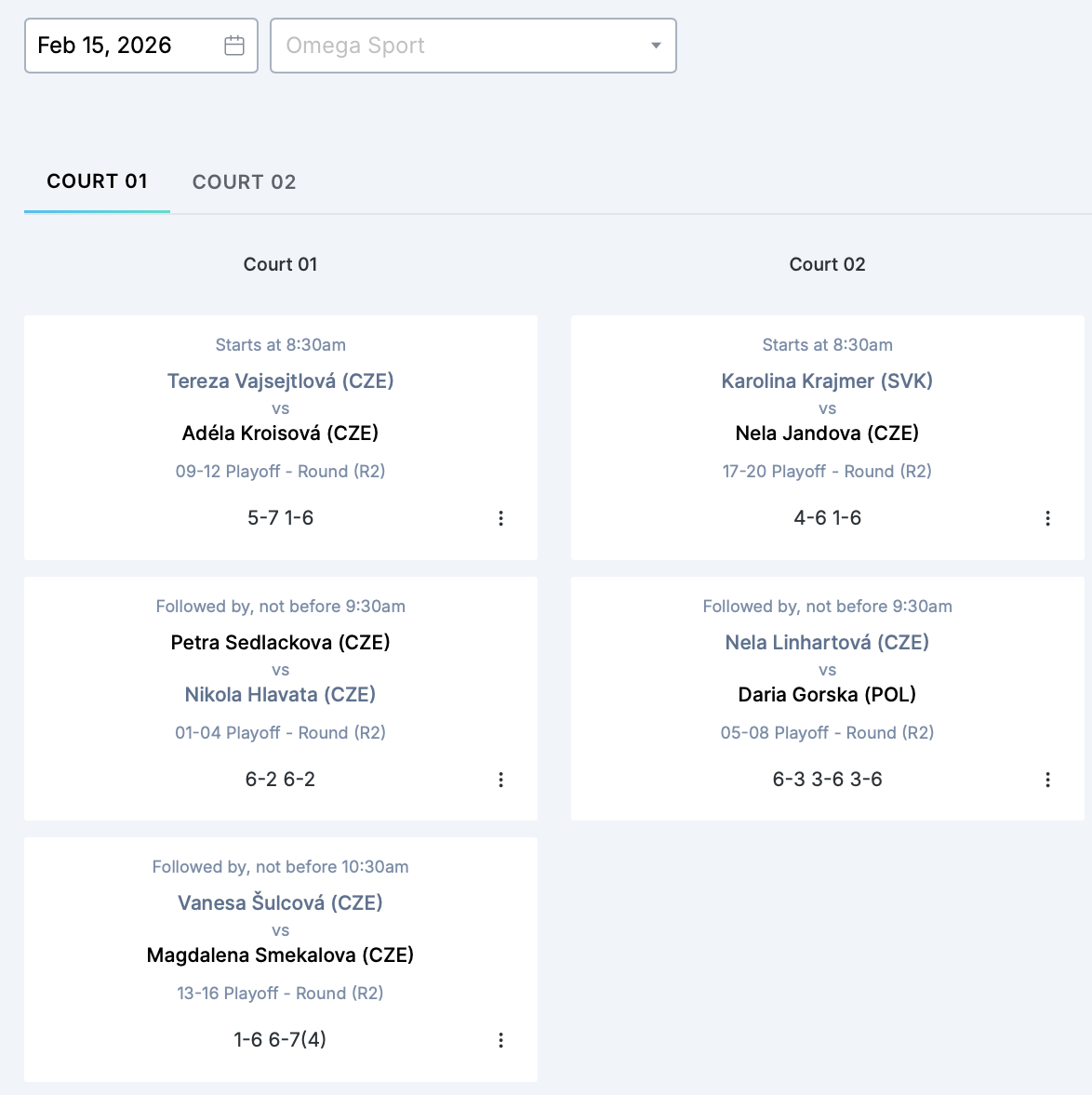The height and width of the screenshot is (1095, 1092).
Task: Open options menu for Linhartová vs Gorska match
Action: (1047, 780)
